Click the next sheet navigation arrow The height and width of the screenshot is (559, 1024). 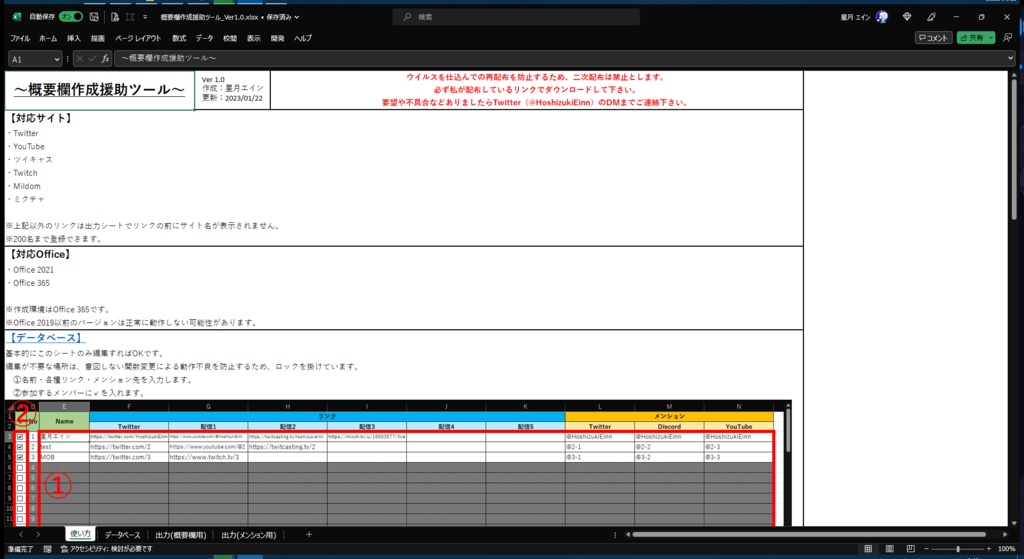point(38,535)
